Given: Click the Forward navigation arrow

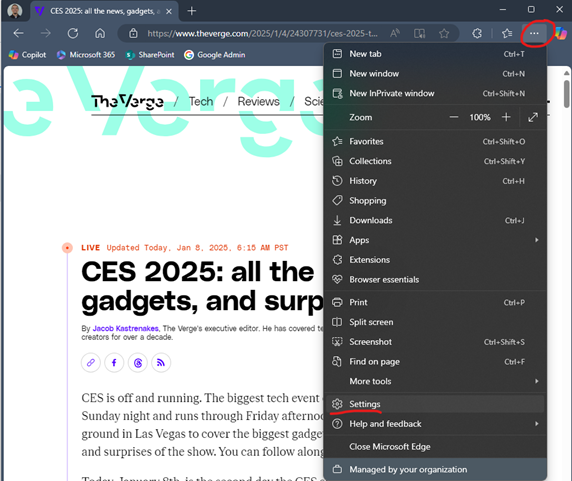Looking at the screenshot, I should pos(46,34).
